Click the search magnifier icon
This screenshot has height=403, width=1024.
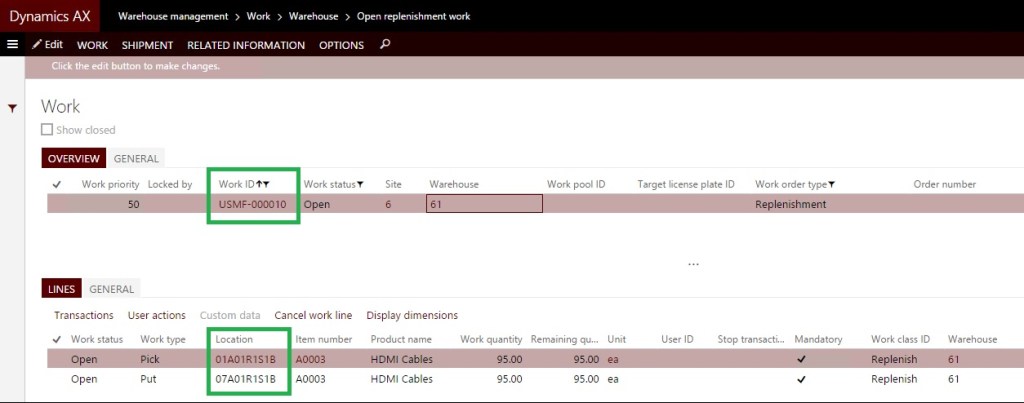point(386,45)
